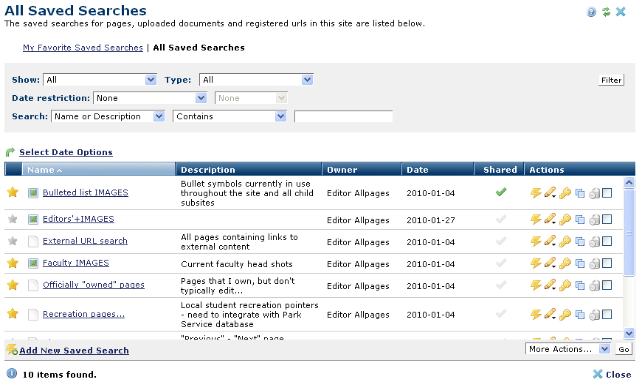Screen dimensions: 642x382
Task: Click the help icon at top right
Action: point(591,12)
